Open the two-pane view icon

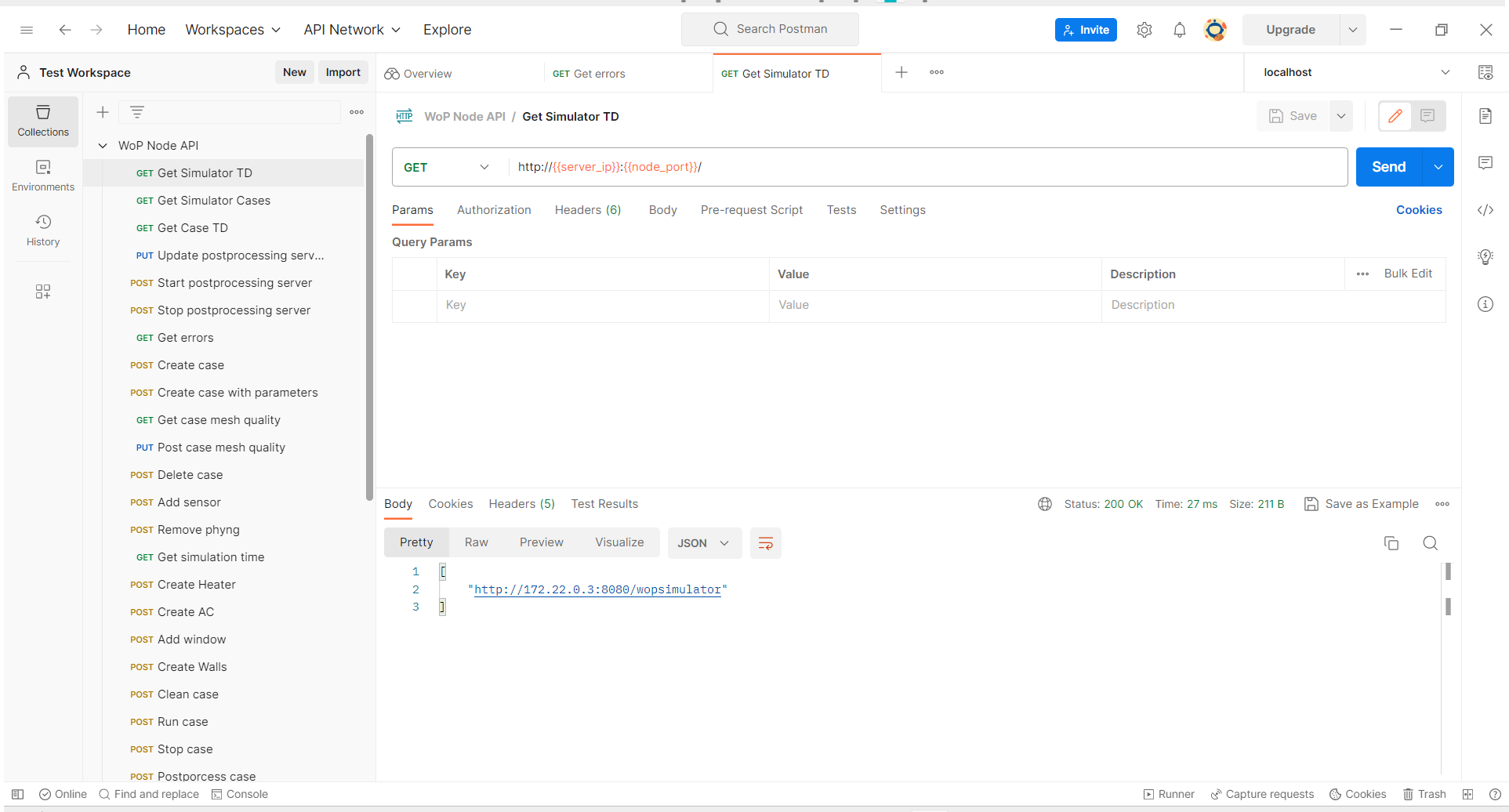1468,794
